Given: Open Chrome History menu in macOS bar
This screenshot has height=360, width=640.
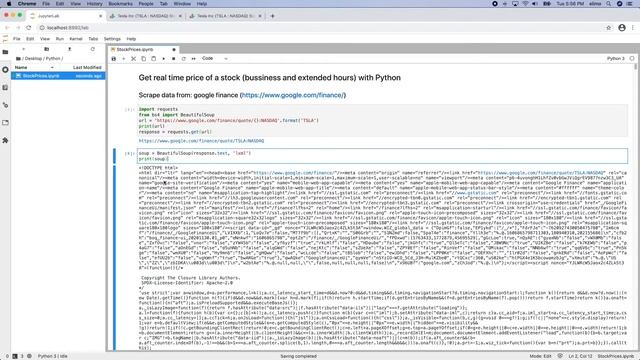Looking at the screenshot, I should (x=94, y=4).
